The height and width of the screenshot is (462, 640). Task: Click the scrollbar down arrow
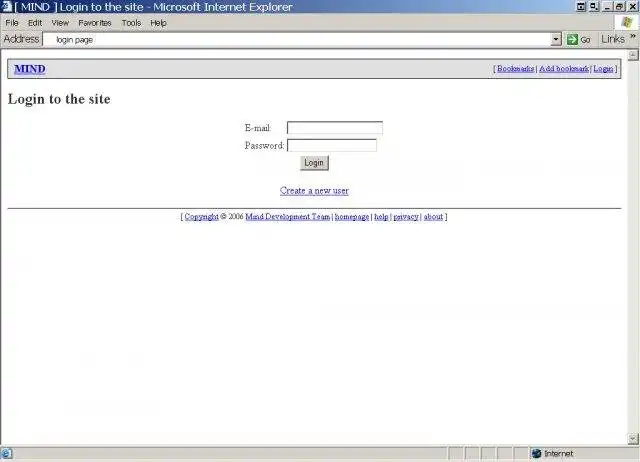click(633, 439)
